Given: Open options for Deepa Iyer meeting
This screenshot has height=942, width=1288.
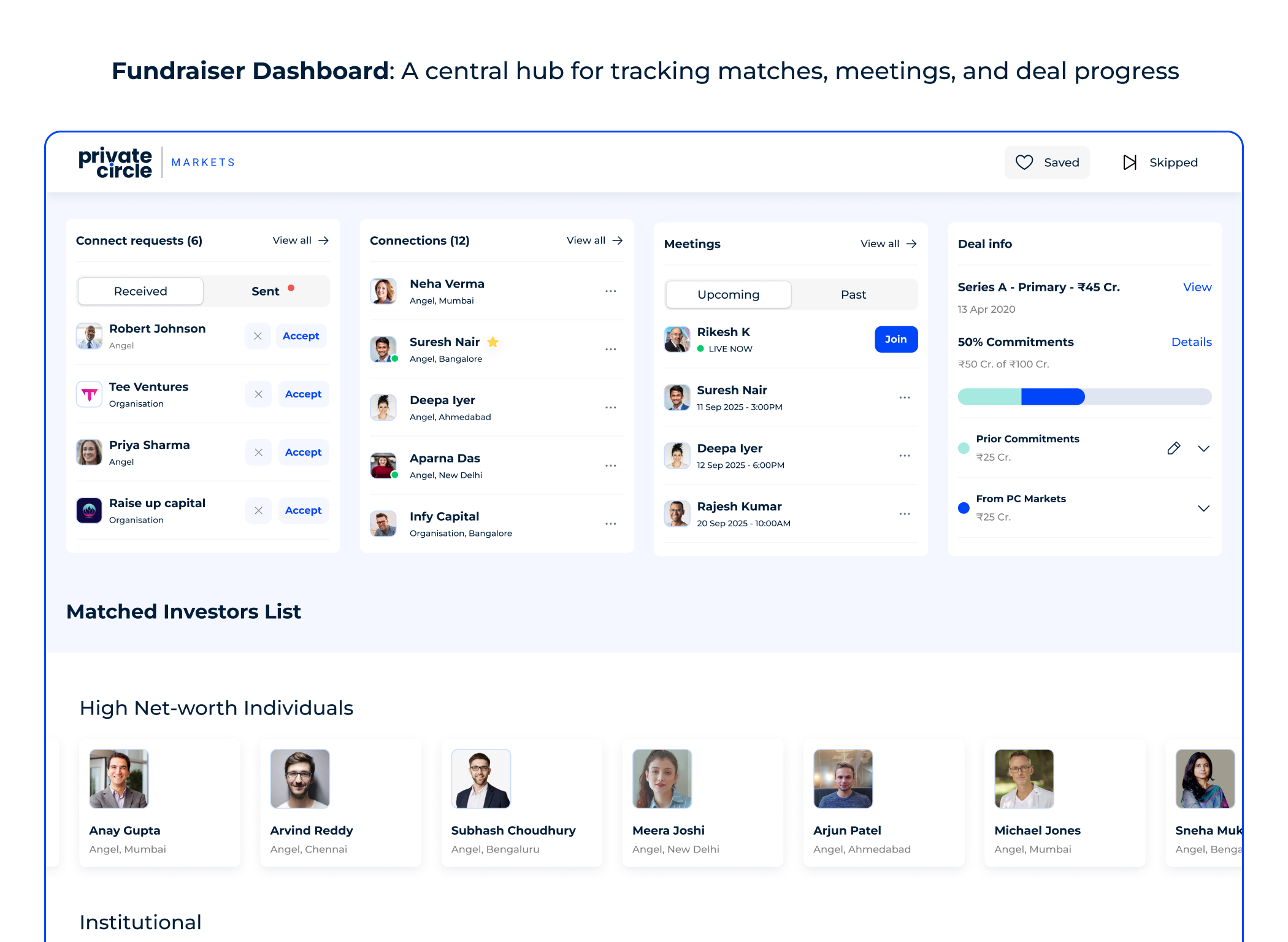Looking at the screenshot, I should coord(905,456).
